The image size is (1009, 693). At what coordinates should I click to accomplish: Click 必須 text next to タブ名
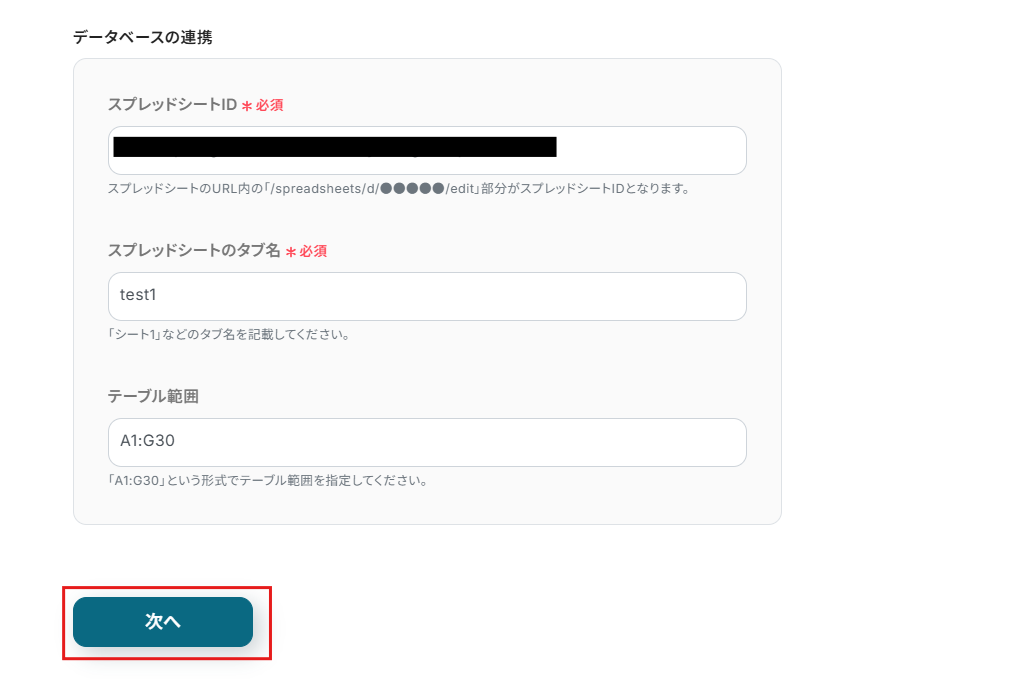pos(313,251)
